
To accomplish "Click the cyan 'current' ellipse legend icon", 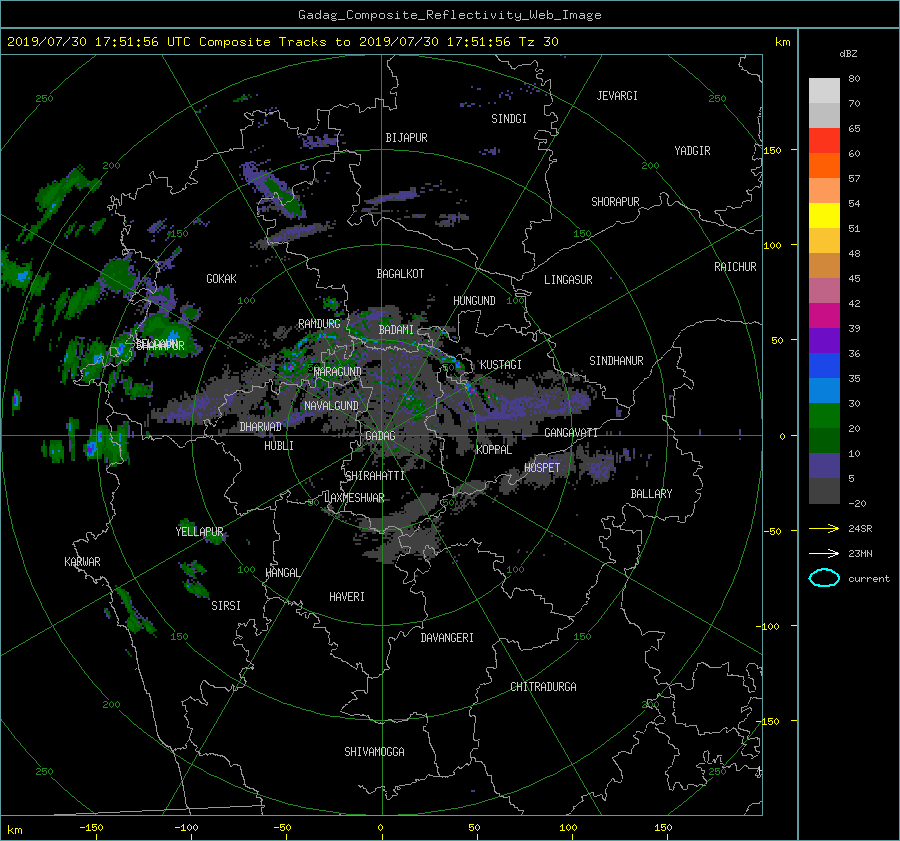I will click(824, 578).
